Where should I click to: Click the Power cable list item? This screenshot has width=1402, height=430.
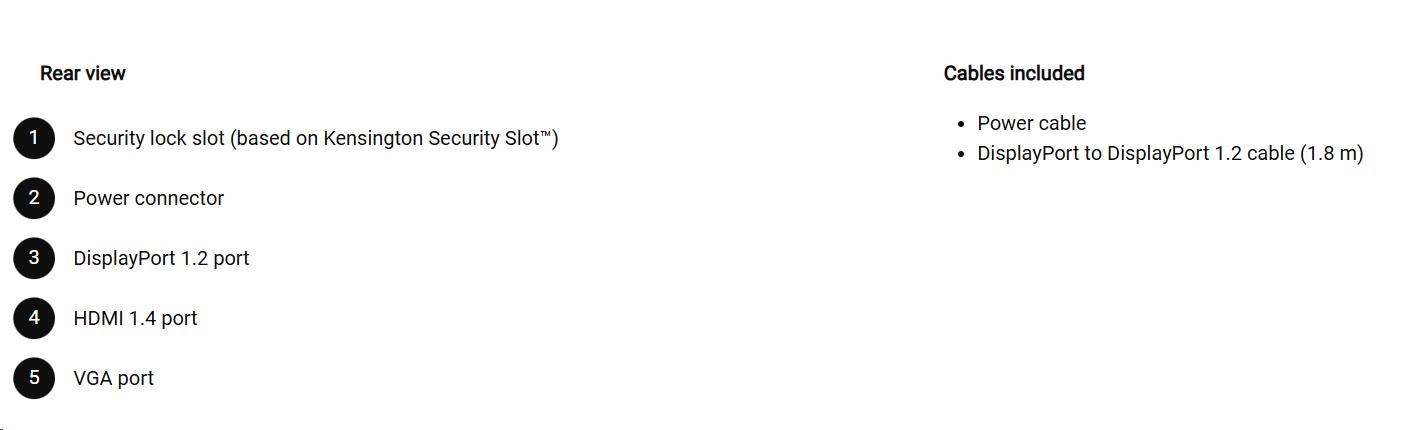(x=1031, y=123)
